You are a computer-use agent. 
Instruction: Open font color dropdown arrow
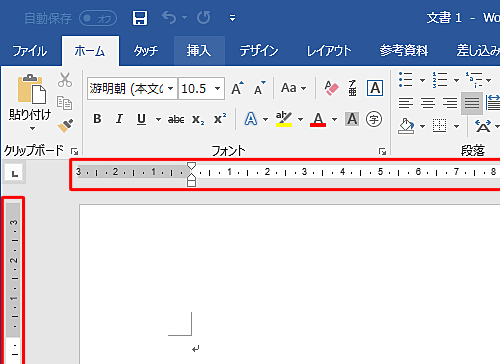click(x=334, y=119)
